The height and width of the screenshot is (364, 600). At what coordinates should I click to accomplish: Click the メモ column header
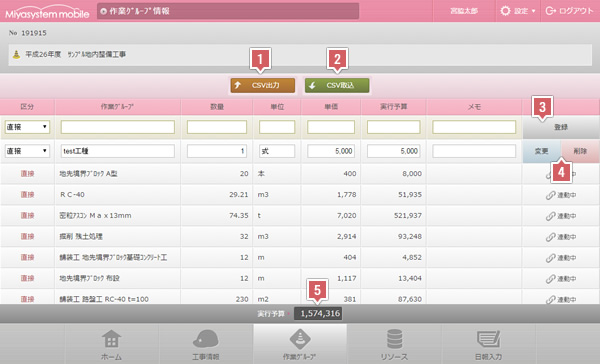tap(474, 107)
